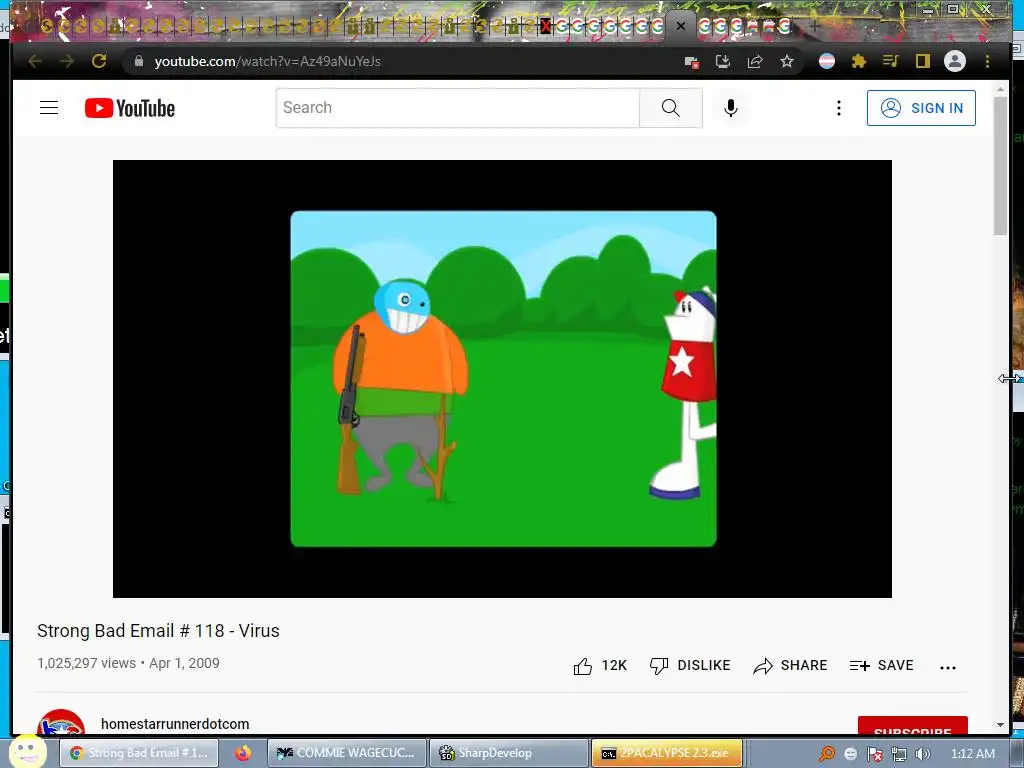This screenshot has width=1024, height=768.
Task: Click the scrollbar up arrow
Action: point(1000,88)
